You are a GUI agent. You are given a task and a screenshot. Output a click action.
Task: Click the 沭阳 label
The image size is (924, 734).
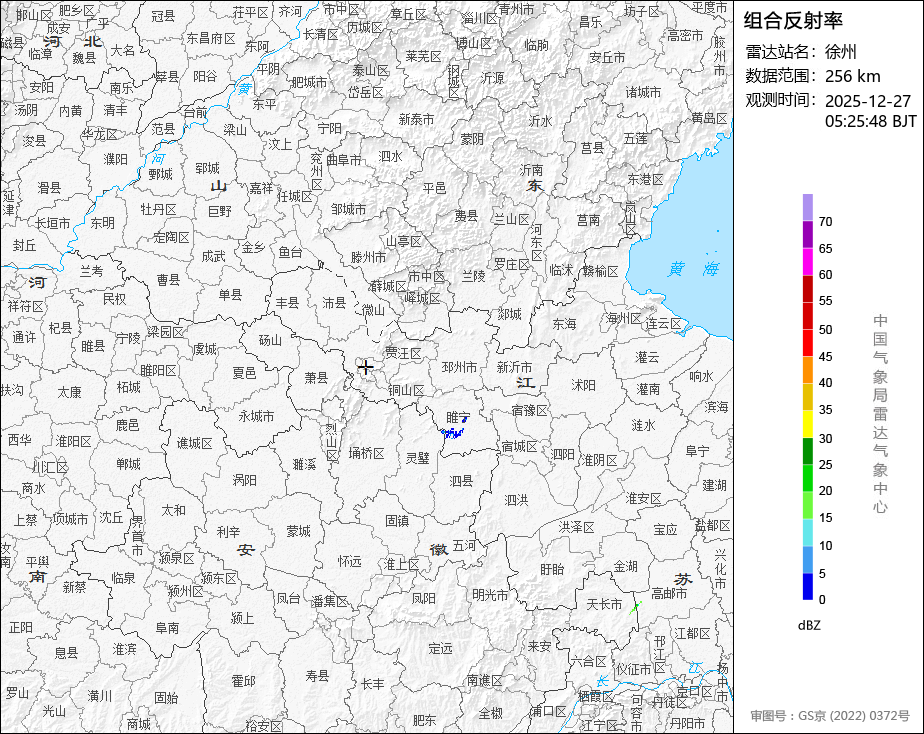tap(583, 385)
